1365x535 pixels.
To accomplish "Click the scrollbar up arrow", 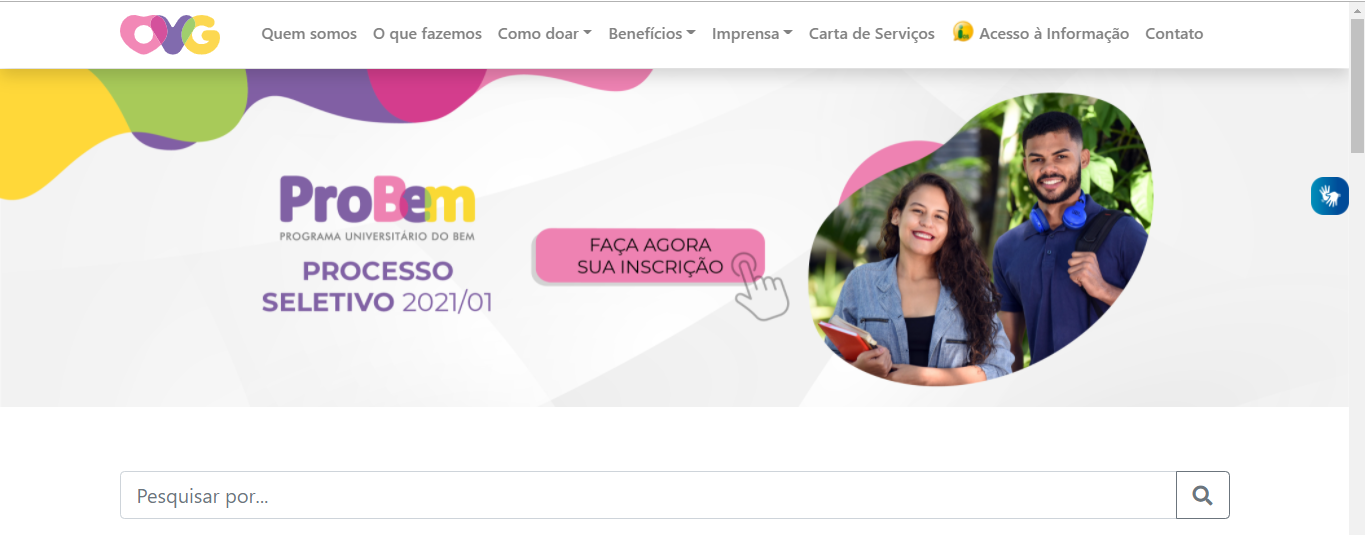I will [x=1357, y=9].
